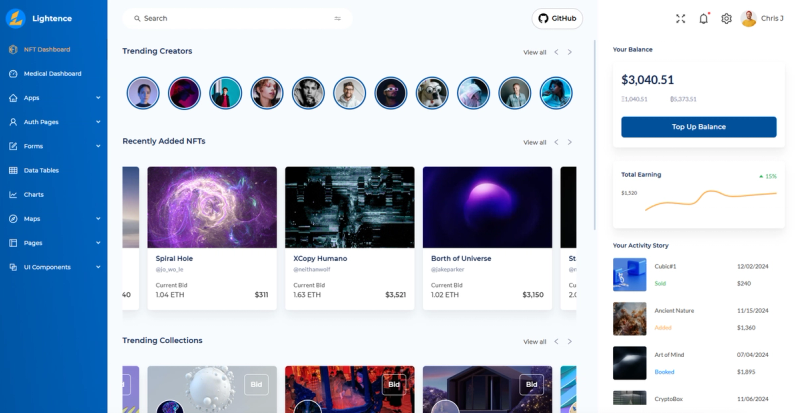Screen dimensions: 800x413
Task: Click the @jakeparker creator handle
Action: 447,269
